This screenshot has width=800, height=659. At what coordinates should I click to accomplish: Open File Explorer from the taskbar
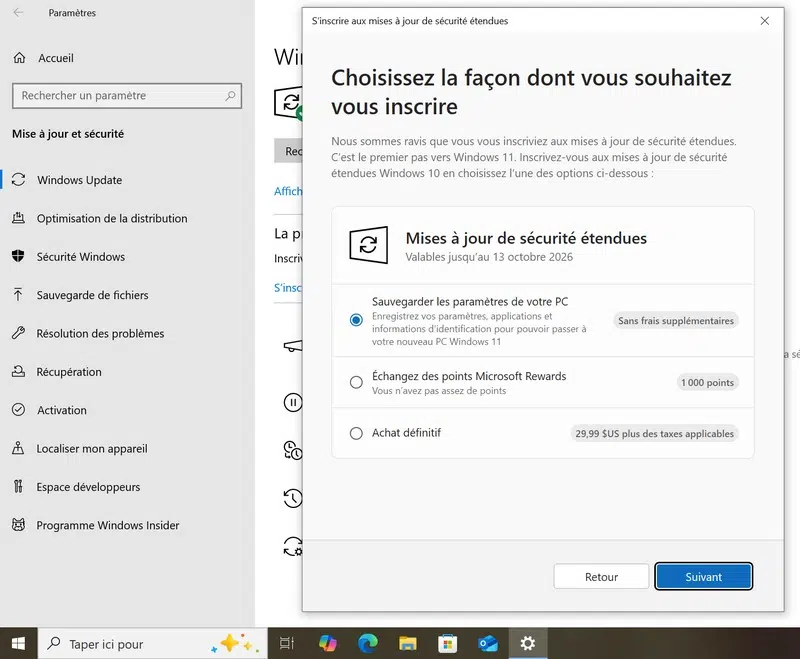pyautogui.click(x=408, y=644)
